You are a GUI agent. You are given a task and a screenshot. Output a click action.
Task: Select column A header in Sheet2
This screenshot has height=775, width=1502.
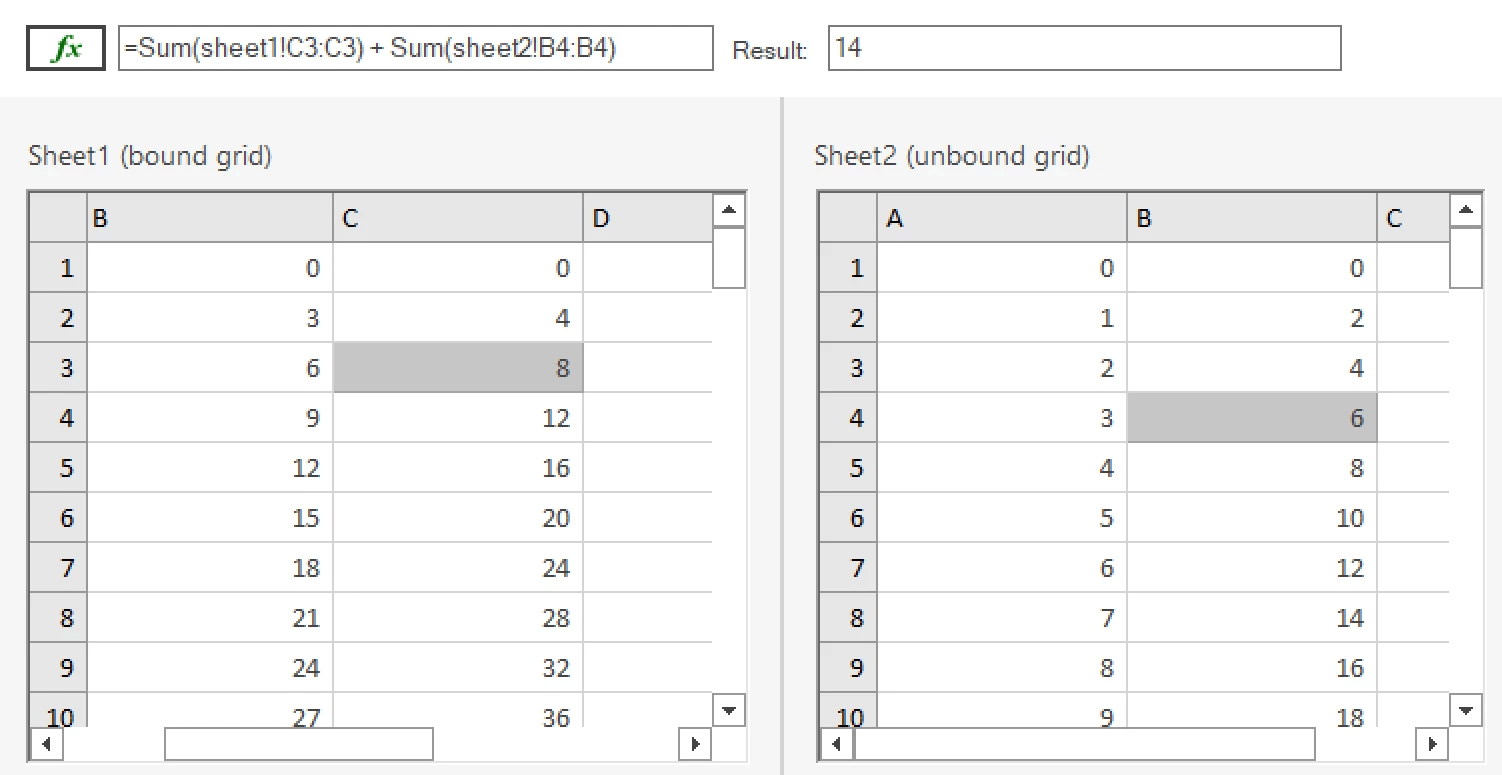tap(1000, 217)
